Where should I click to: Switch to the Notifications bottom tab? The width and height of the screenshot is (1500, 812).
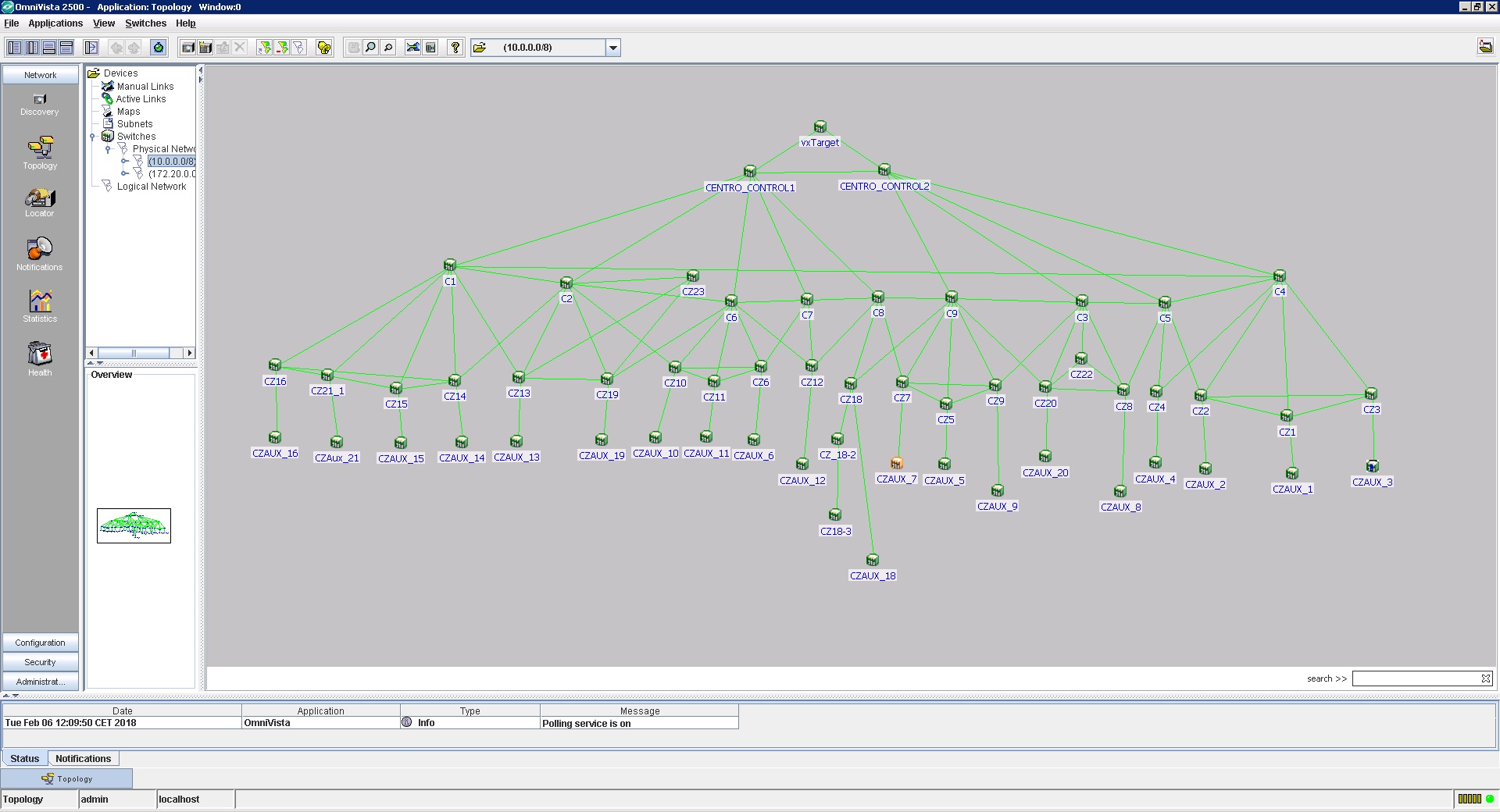point(83,758)
